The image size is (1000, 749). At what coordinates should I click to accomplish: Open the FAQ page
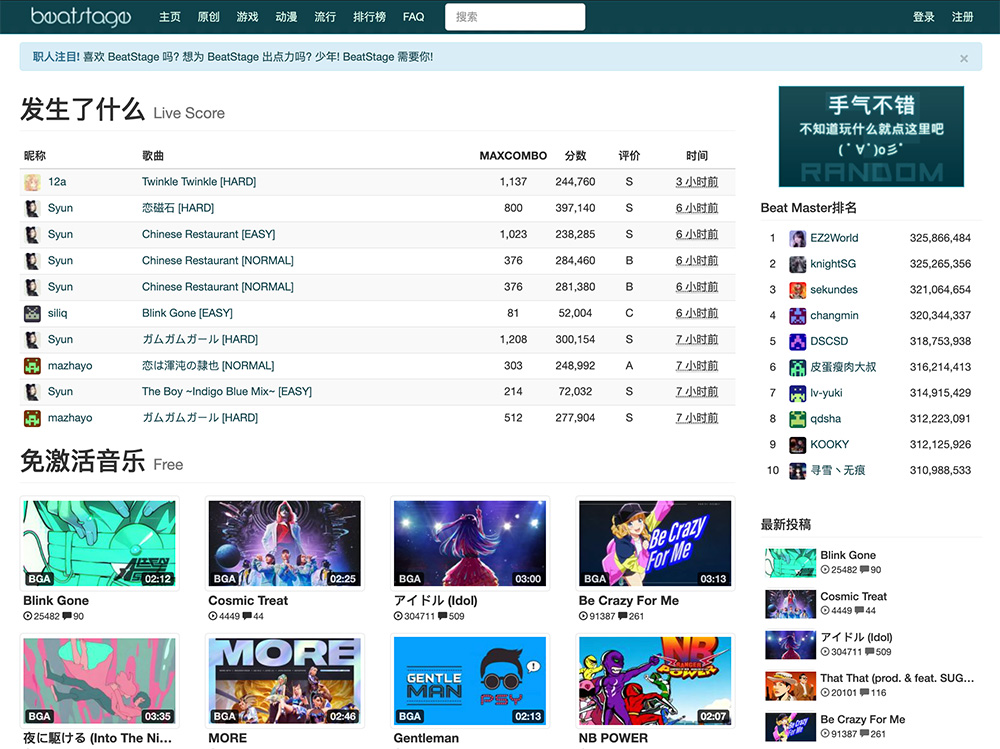[x=413, y=17]
